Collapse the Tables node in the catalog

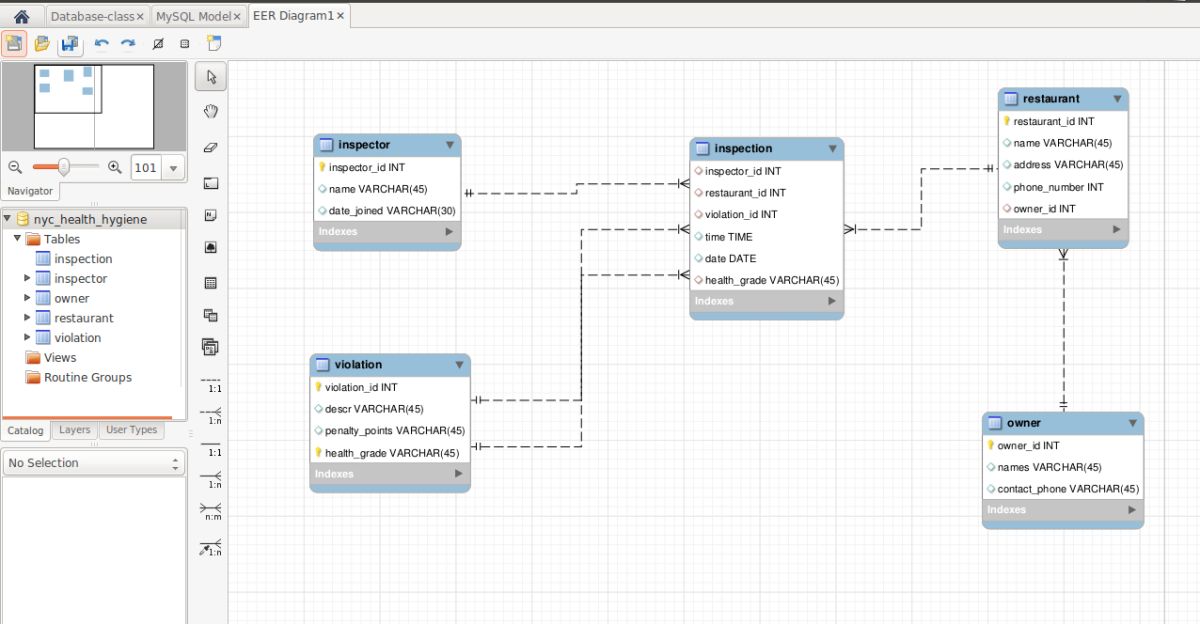coord(17,239)
